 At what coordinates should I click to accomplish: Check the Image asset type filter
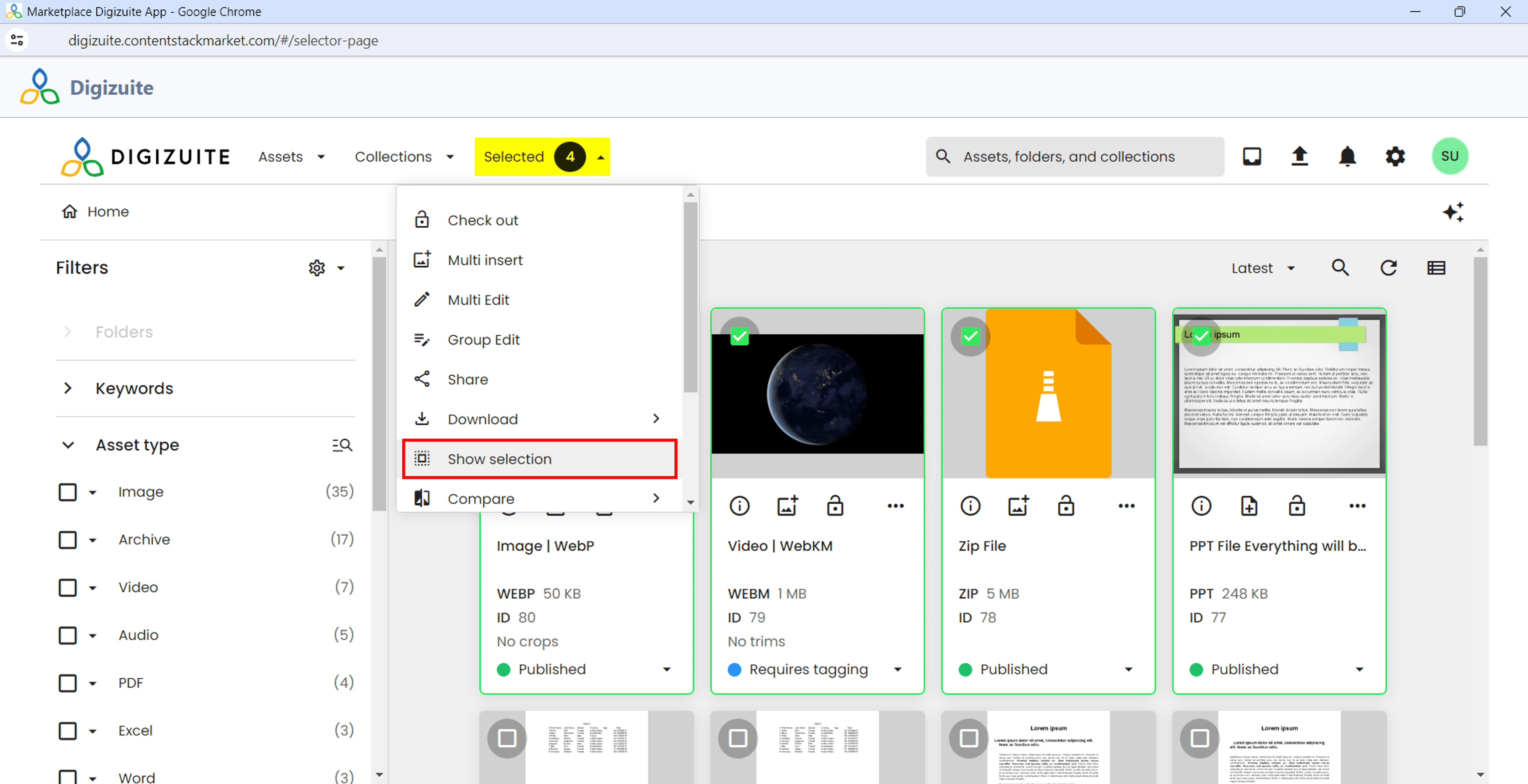click(68, 492)
